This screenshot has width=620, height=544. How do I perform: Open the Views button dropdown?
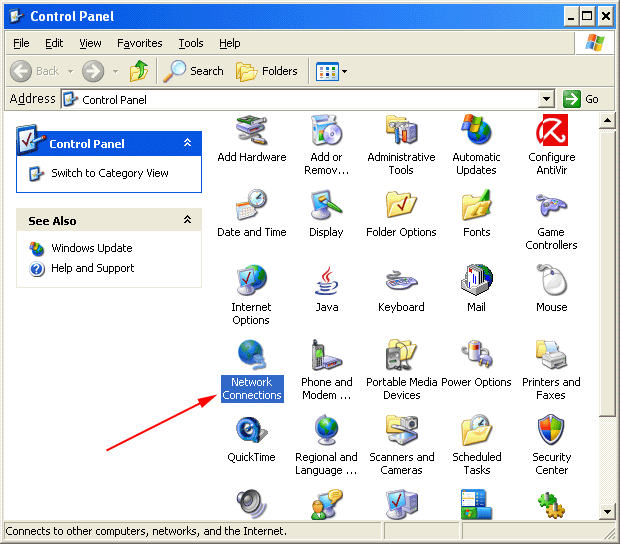(x=344, y=72)
